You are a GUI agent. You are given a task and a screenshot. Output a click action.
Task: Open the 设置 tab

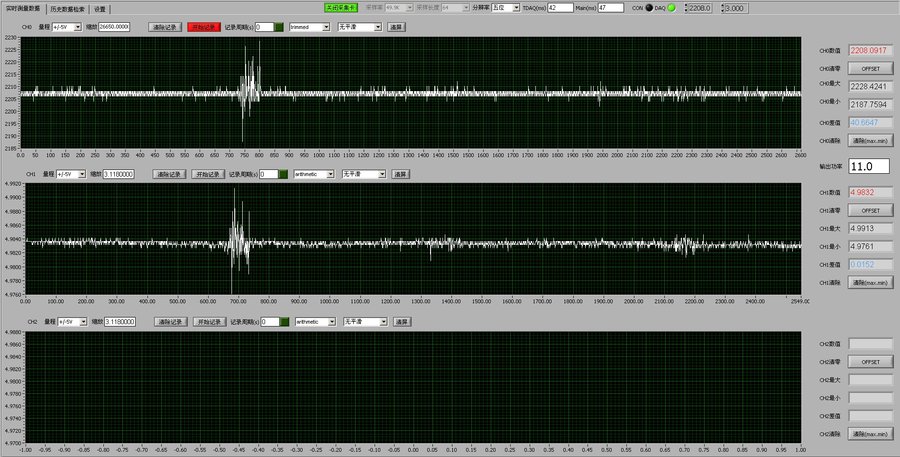(100, 9)
